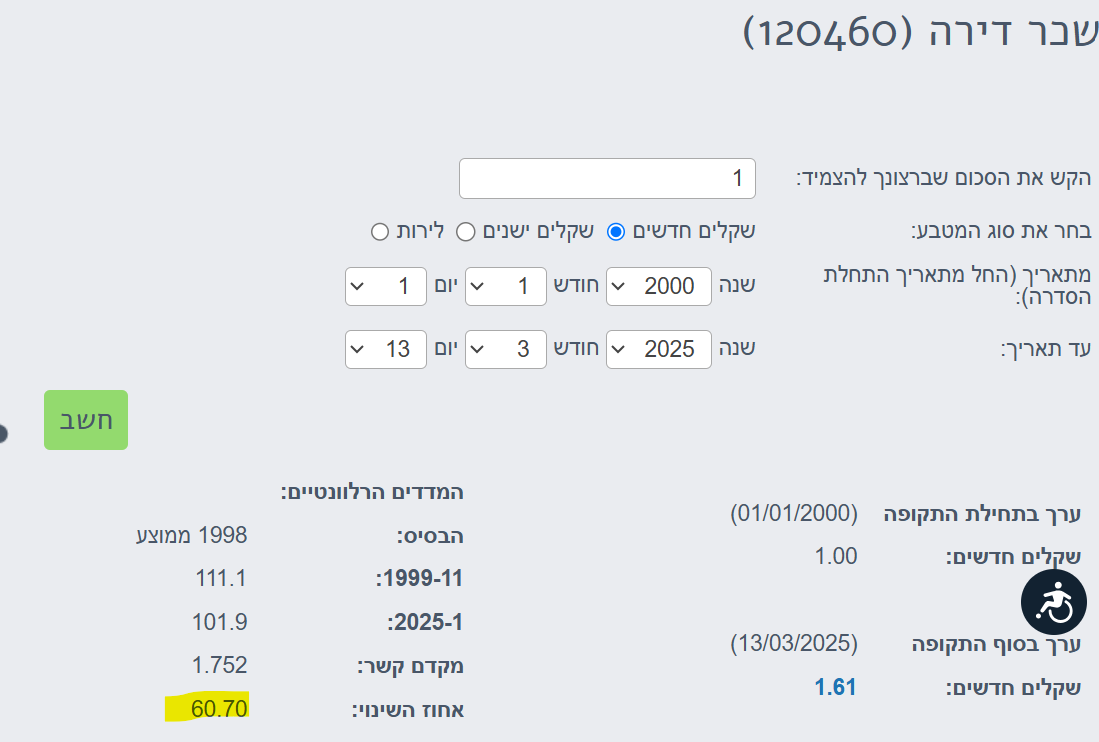1099x742 pixels.
Task: Select the שקלים חדשים currency option
Action: pyautogui.click(x=616, y=232)
